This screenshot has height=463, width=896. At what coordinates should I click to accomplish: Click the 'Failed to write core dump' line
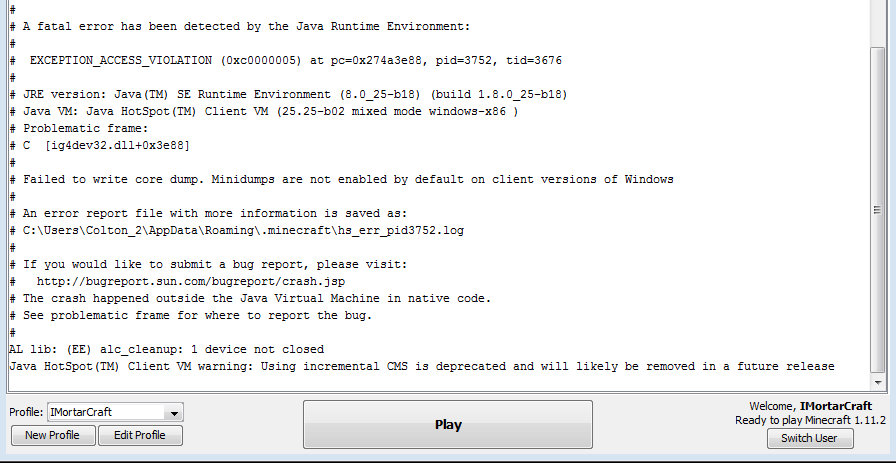pyautogui.click(x=346, y=179)
